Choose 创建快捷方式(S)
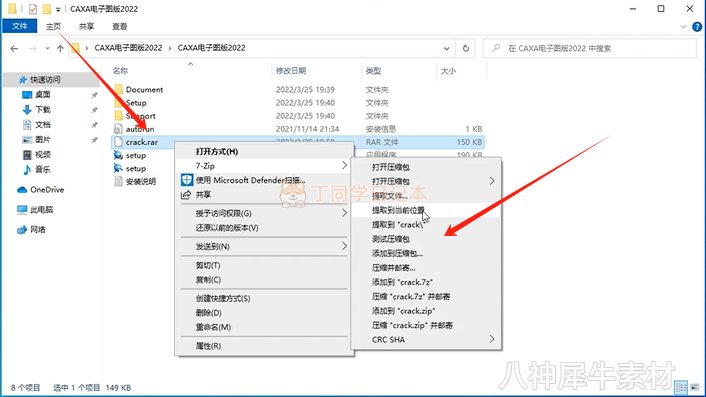Image resolution: width=706 pixels, height=397 pixels. coord(264,298)
